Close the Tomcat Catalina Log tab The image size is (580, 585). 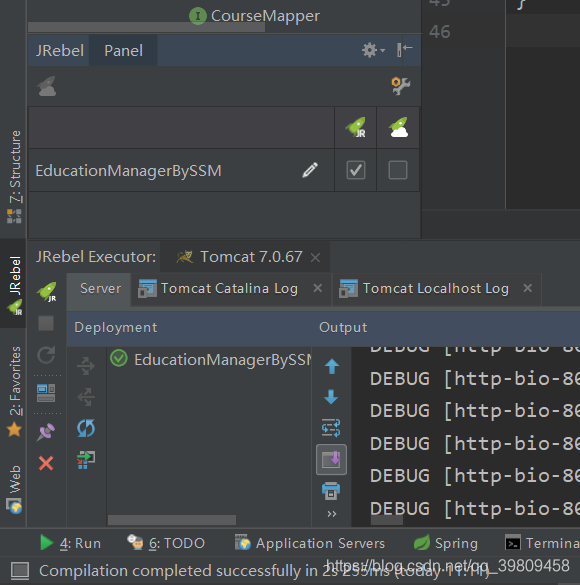pos(318,288)
